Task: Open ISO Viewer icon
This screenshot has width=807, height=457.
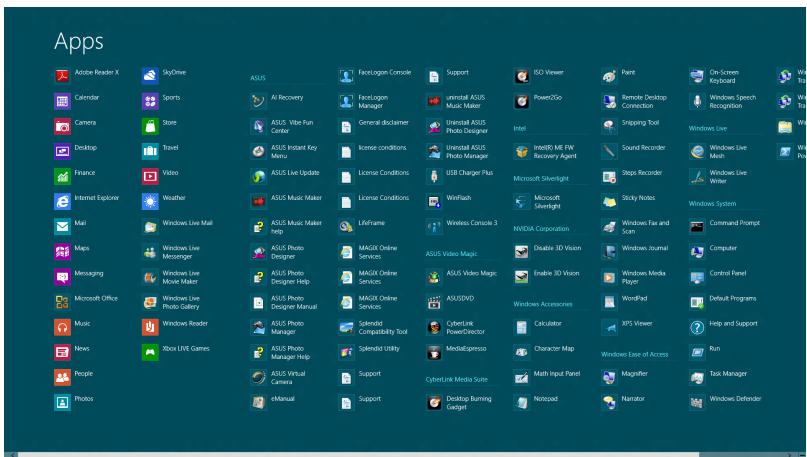Action: [x=521, y=76]
